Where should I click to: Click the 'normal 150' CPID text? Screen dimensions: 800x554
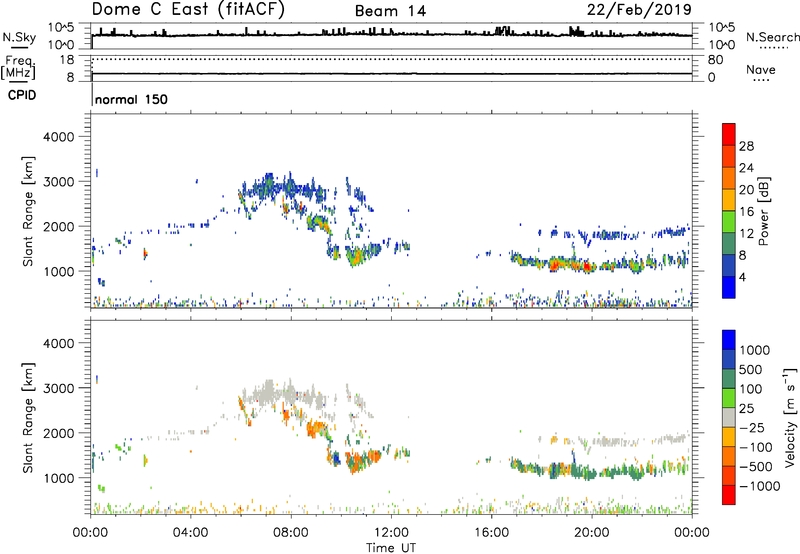point(131,99)
